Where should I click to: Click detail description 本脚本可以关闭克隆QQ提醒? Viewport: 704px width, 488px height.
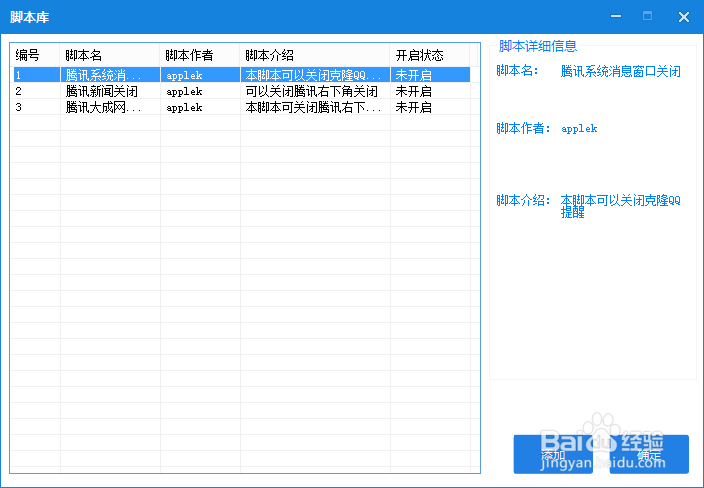(x=620, y=206)
